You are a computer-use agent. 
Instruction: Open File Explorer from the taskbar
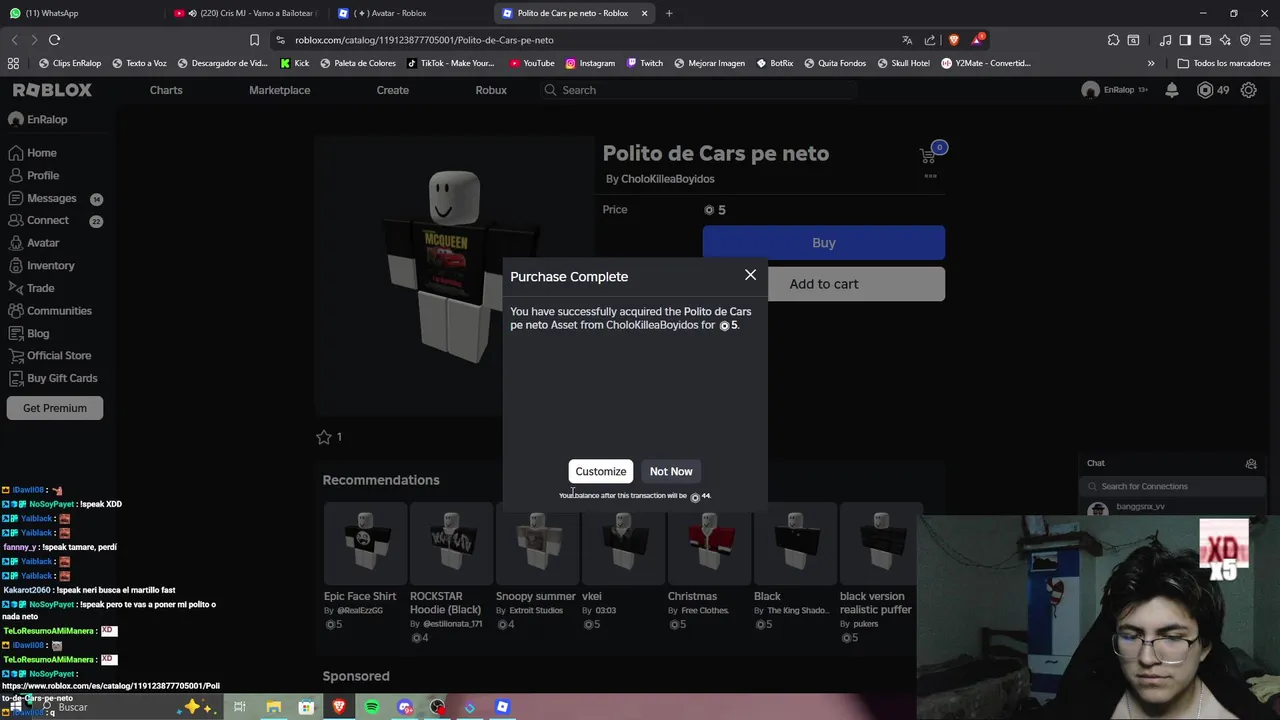point(273,707)
